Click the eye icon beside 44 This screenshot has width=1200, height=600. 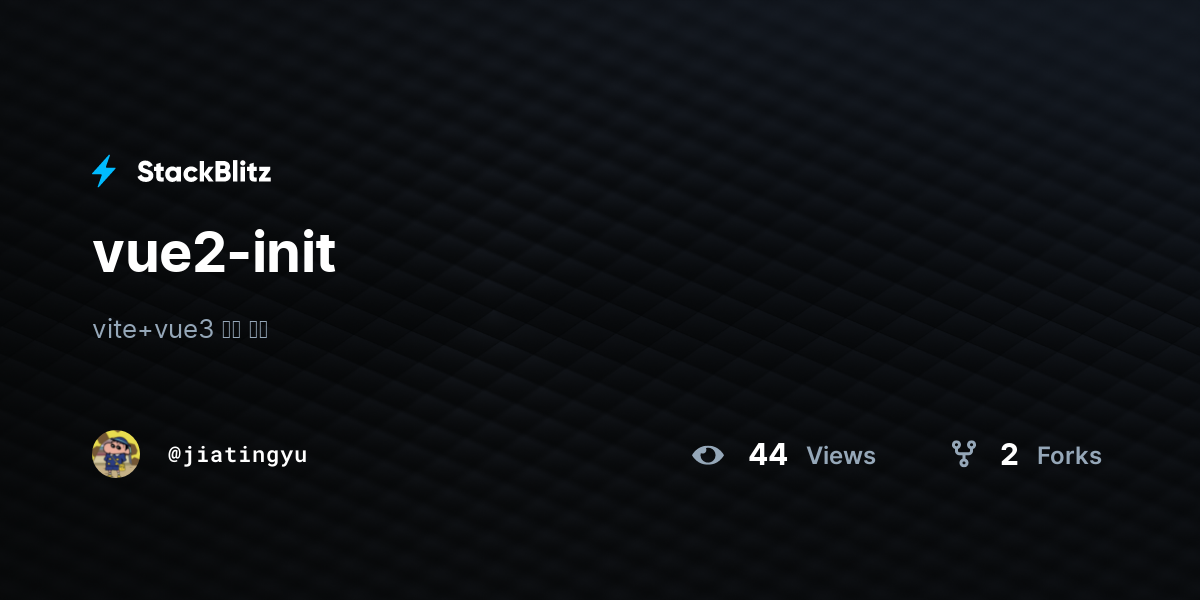pos(708,456)
